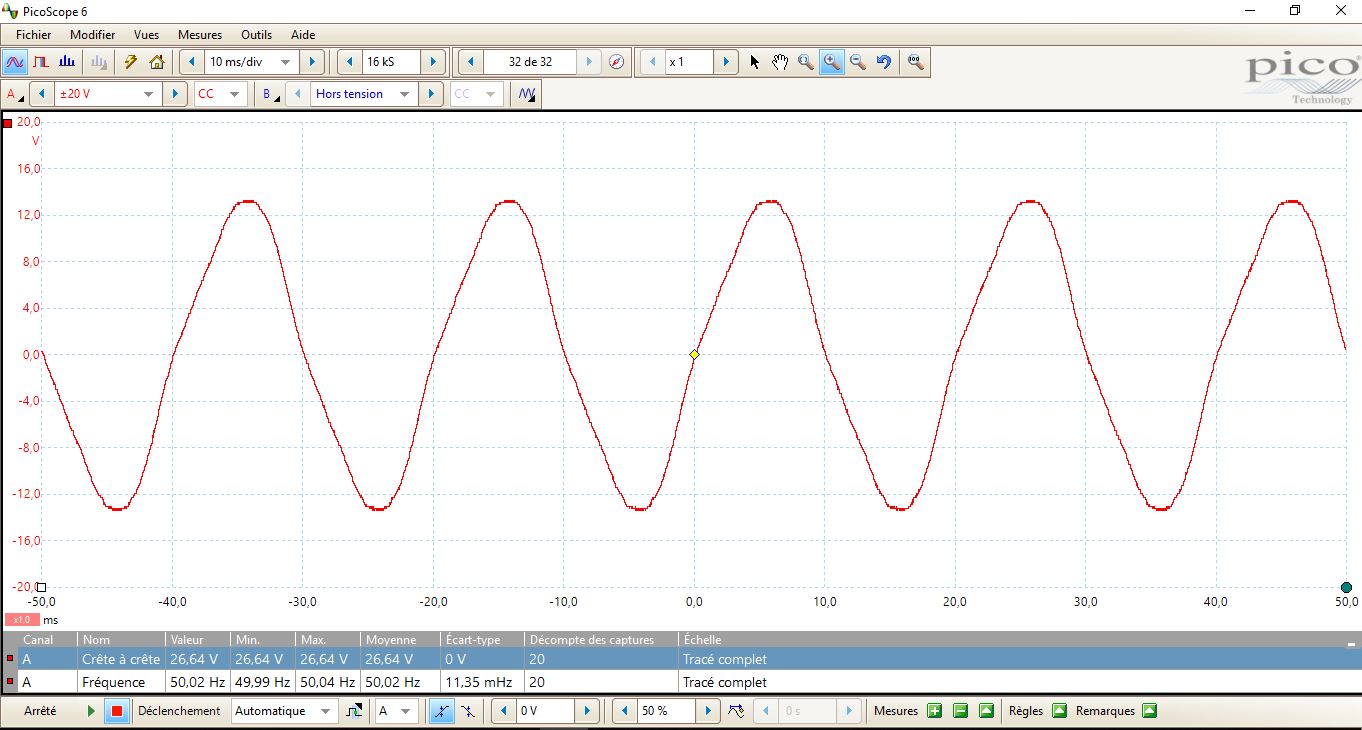
Task: Open the Mesures menu
Action: tap(200, 34)
